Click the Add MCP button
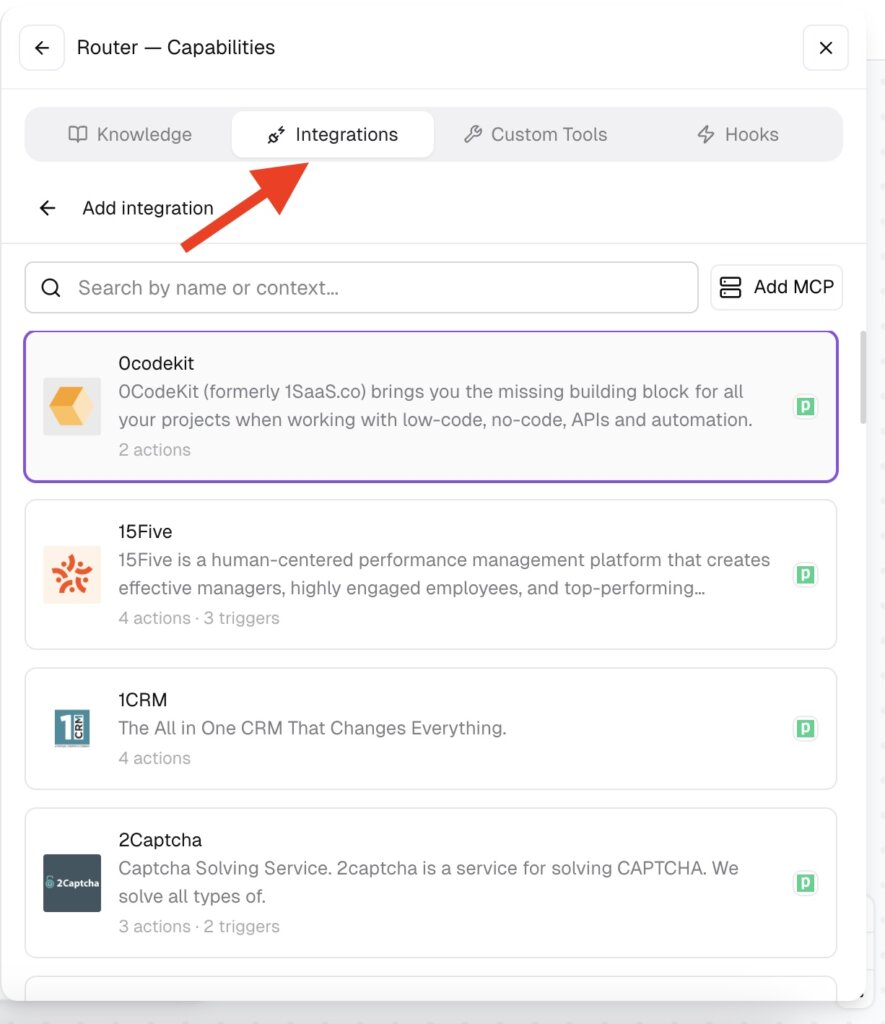885x1024 pixels. point(777,287)
